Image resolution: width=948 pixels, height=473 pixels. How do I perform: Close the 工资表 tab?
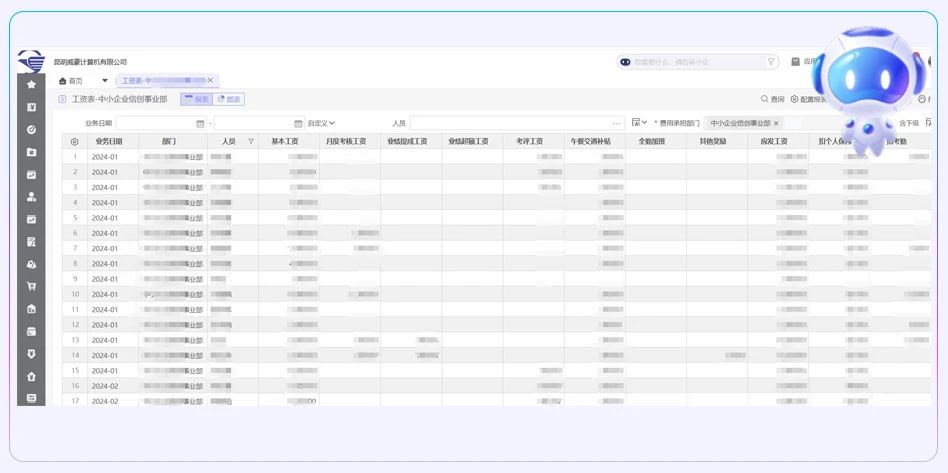pyautogui.click(x=210, y=81)
